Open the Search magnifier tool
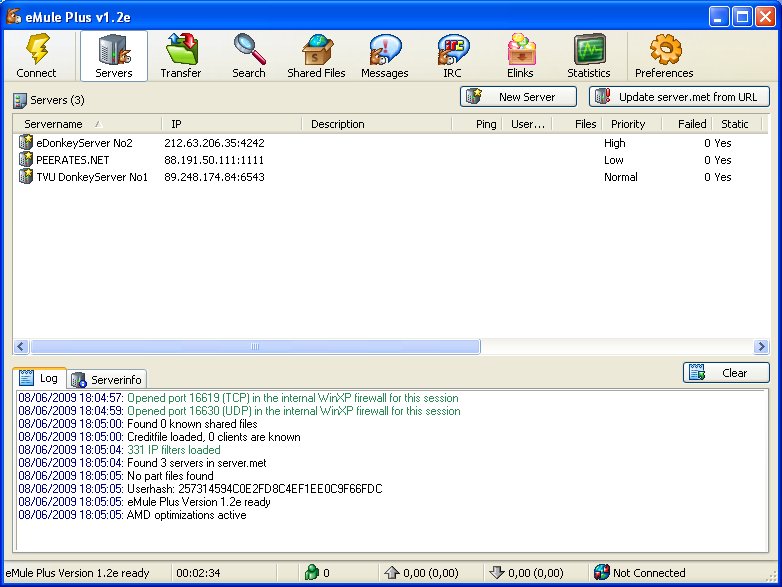Viewport: 782px width, 587px height. [249, 56]
